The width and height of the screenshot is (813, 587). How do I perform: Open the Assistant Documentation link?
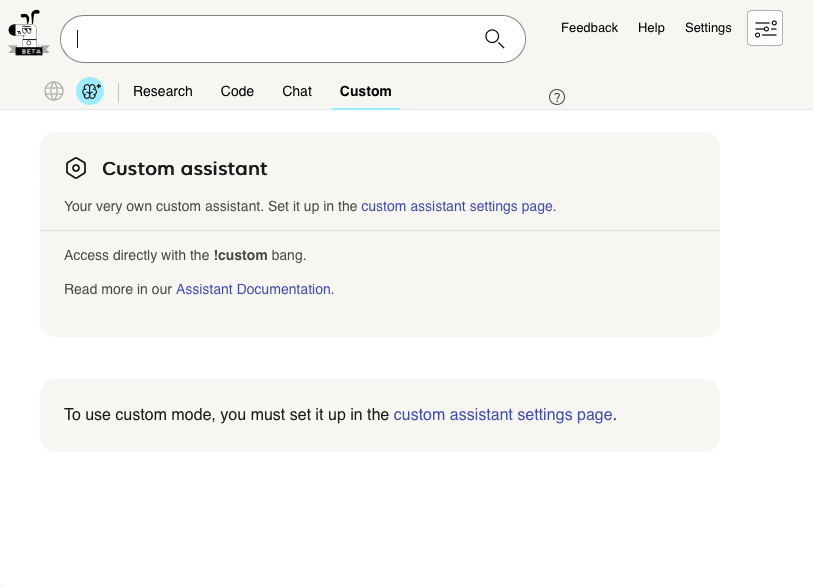[x=253, y=289]
